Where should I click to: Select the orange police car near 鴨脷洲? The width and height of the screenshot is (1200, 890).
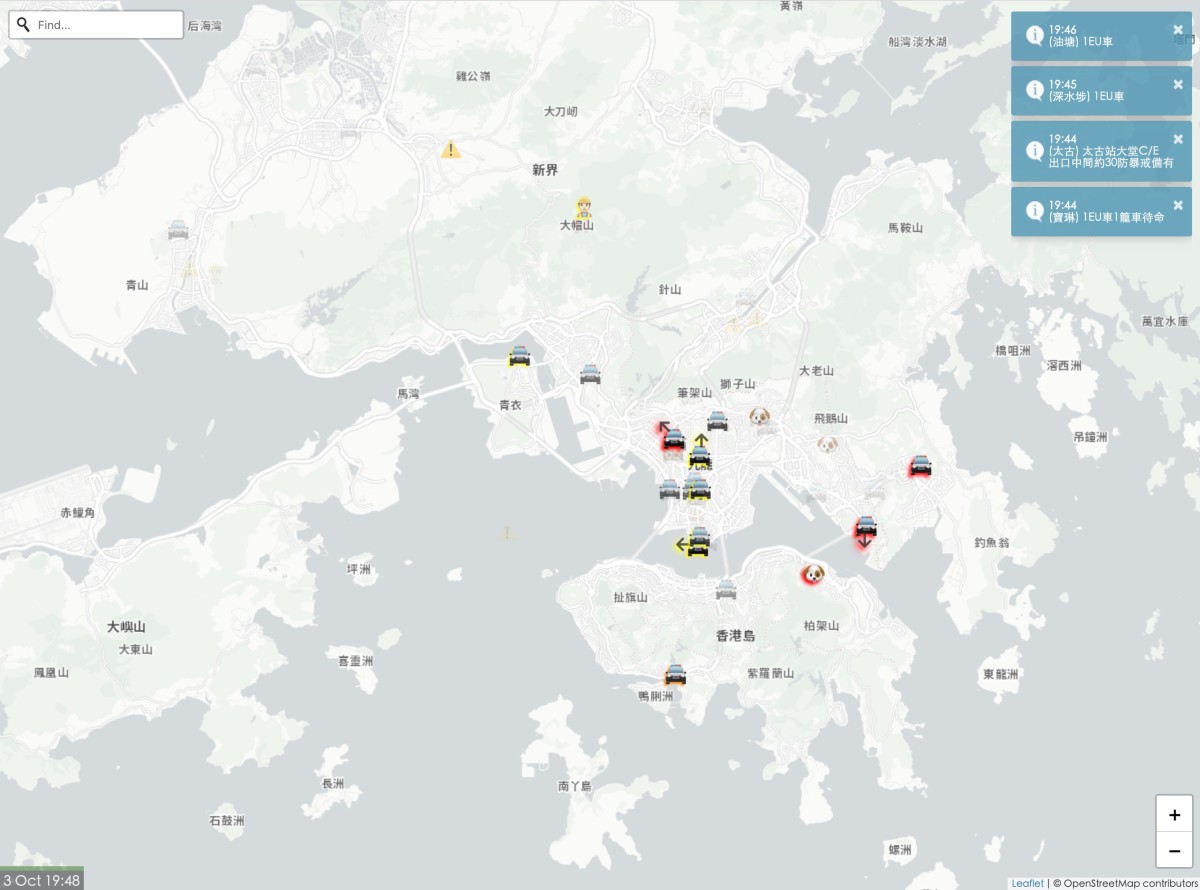pyautogui.click(x=675, y=674)
